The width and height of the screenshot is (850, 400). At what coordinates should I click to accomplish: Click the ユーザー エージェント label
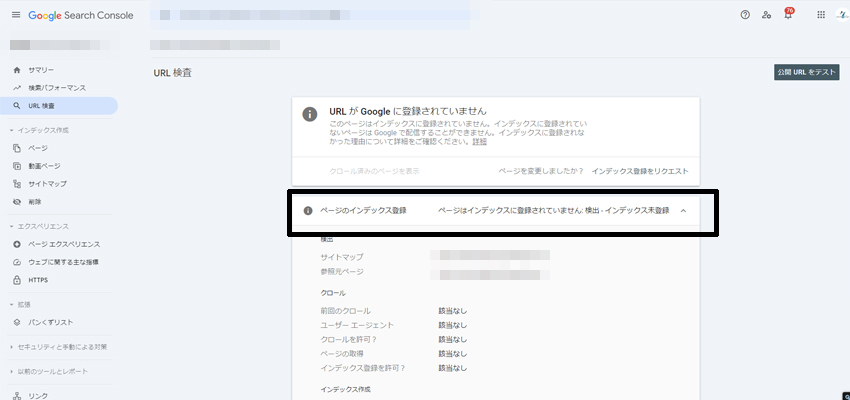tap(357, 325)
